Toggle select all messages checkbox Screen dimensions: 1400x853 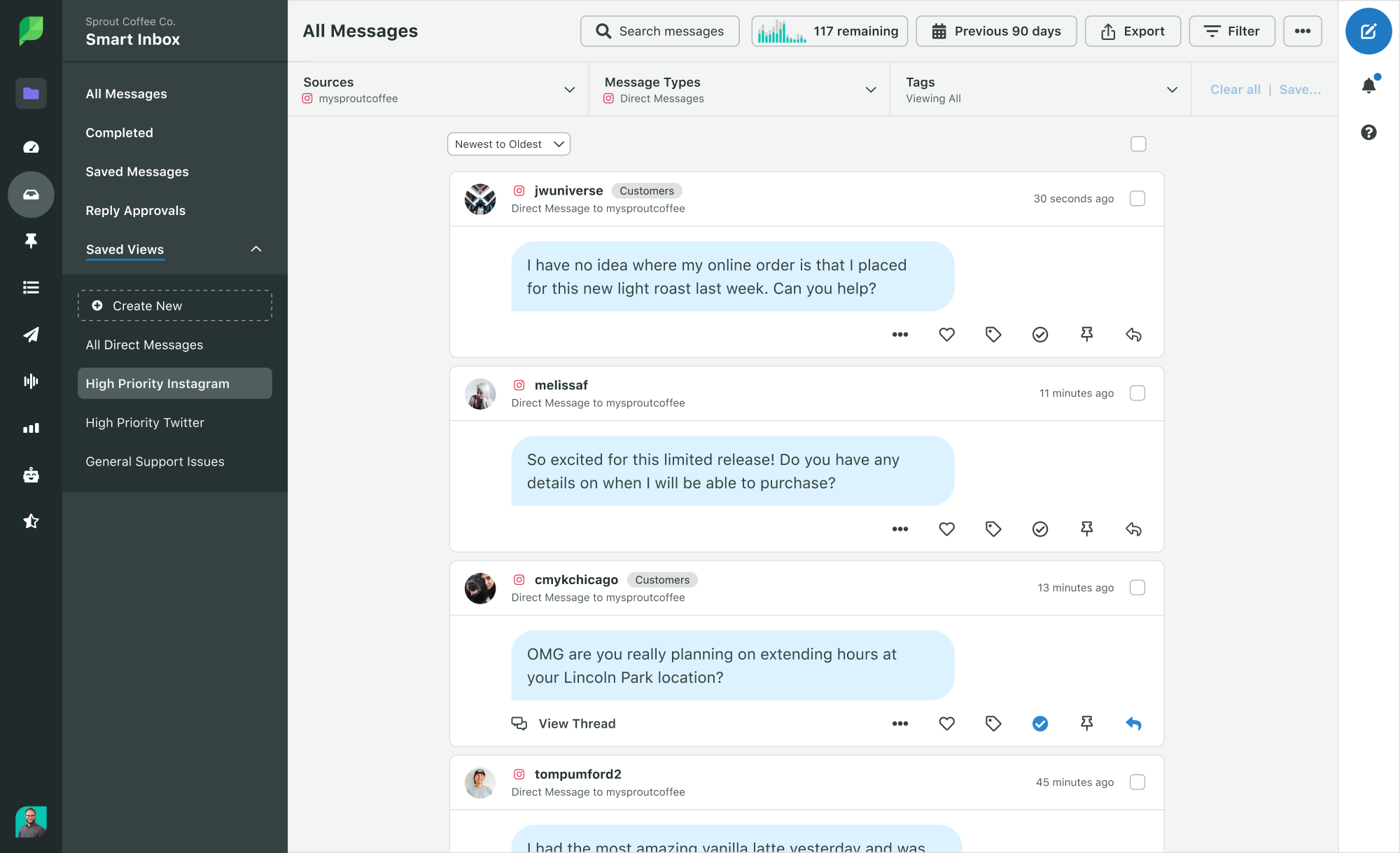(1139, 143)
